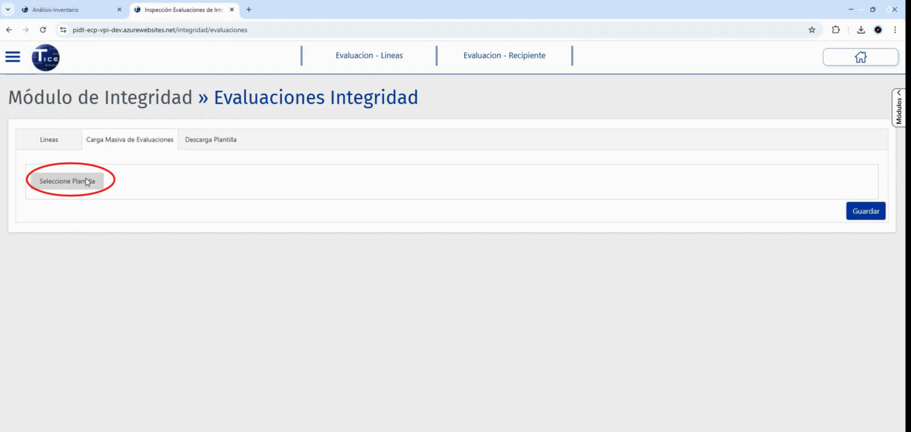Open browser downloads icon
The image size is (911, 432).
(x=860, y=30)
